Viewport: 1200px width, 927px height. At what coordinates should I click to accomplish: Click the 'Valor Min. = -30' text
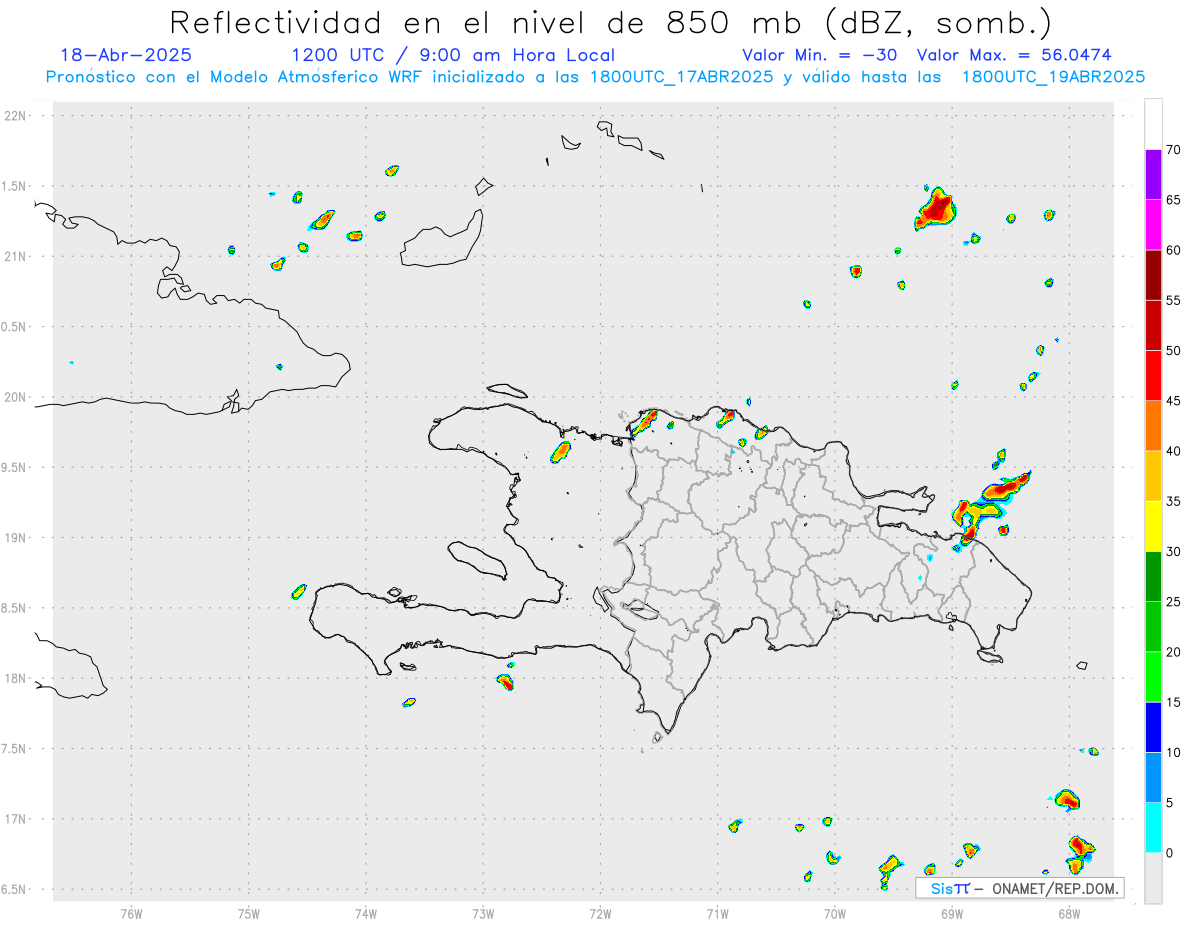point(819,55)
